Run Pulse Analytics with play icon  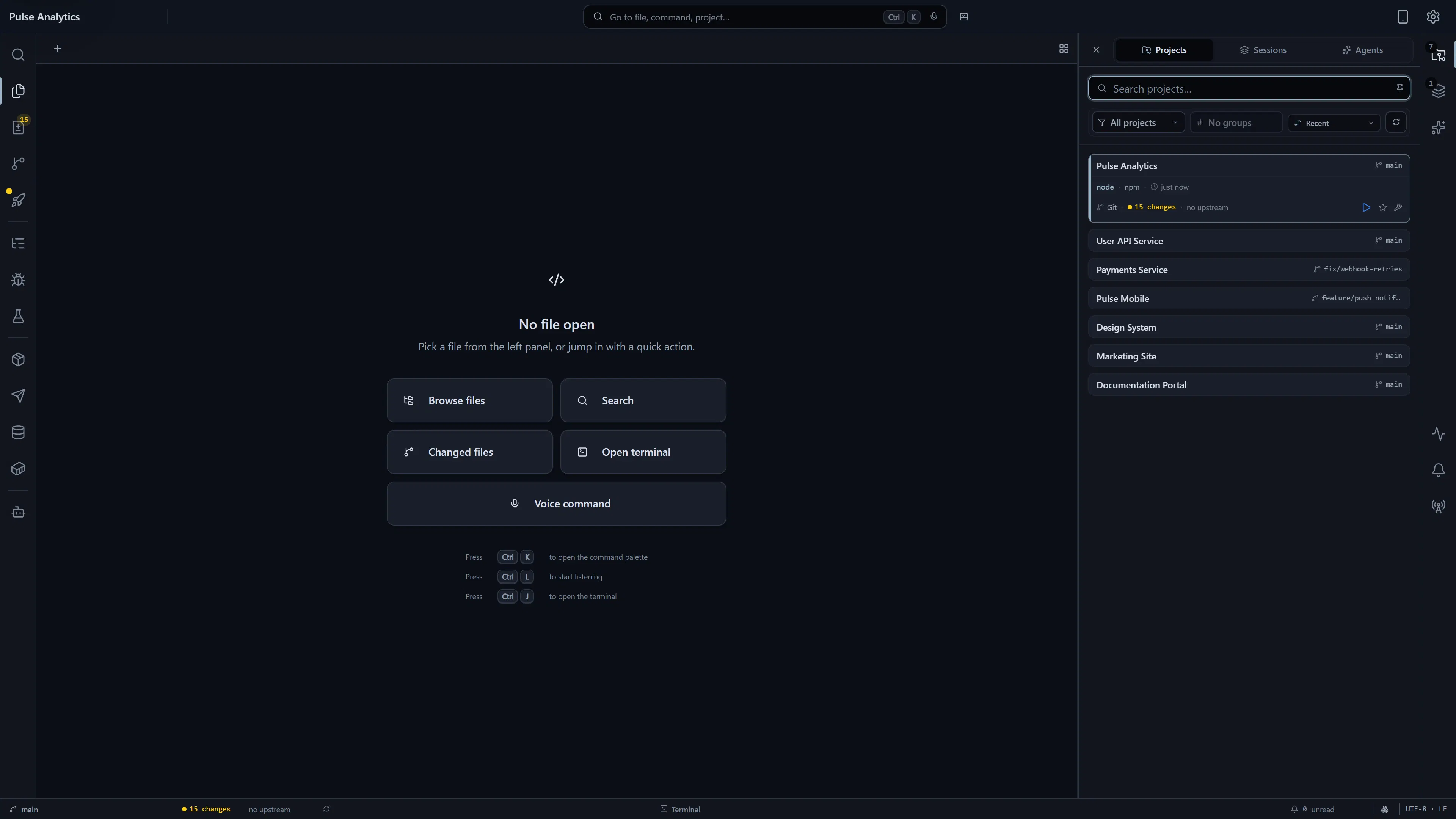(1366, 207)
